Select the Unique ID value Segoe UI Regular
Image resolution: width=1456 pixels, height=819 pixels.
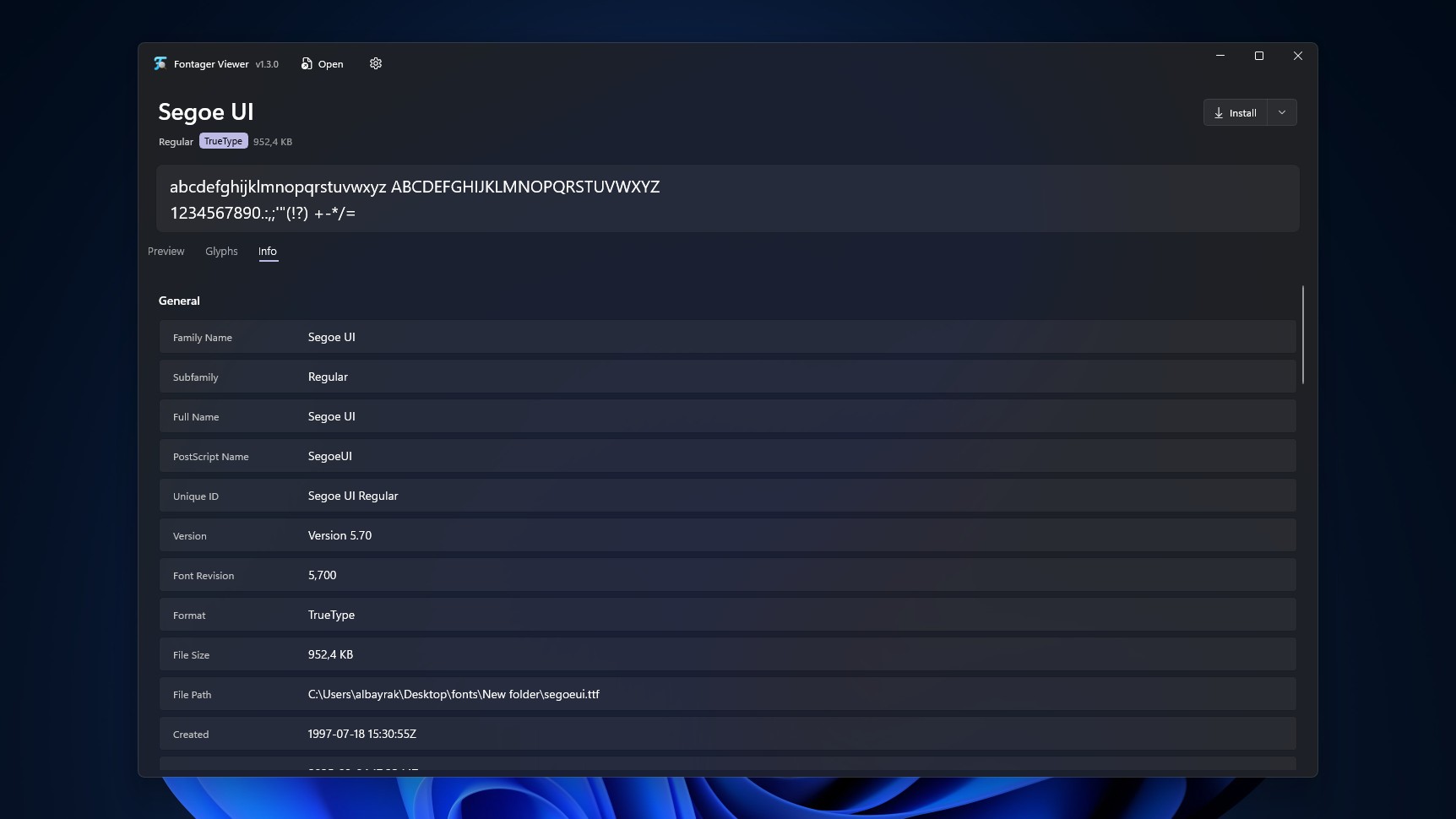[x=352, y=496]
